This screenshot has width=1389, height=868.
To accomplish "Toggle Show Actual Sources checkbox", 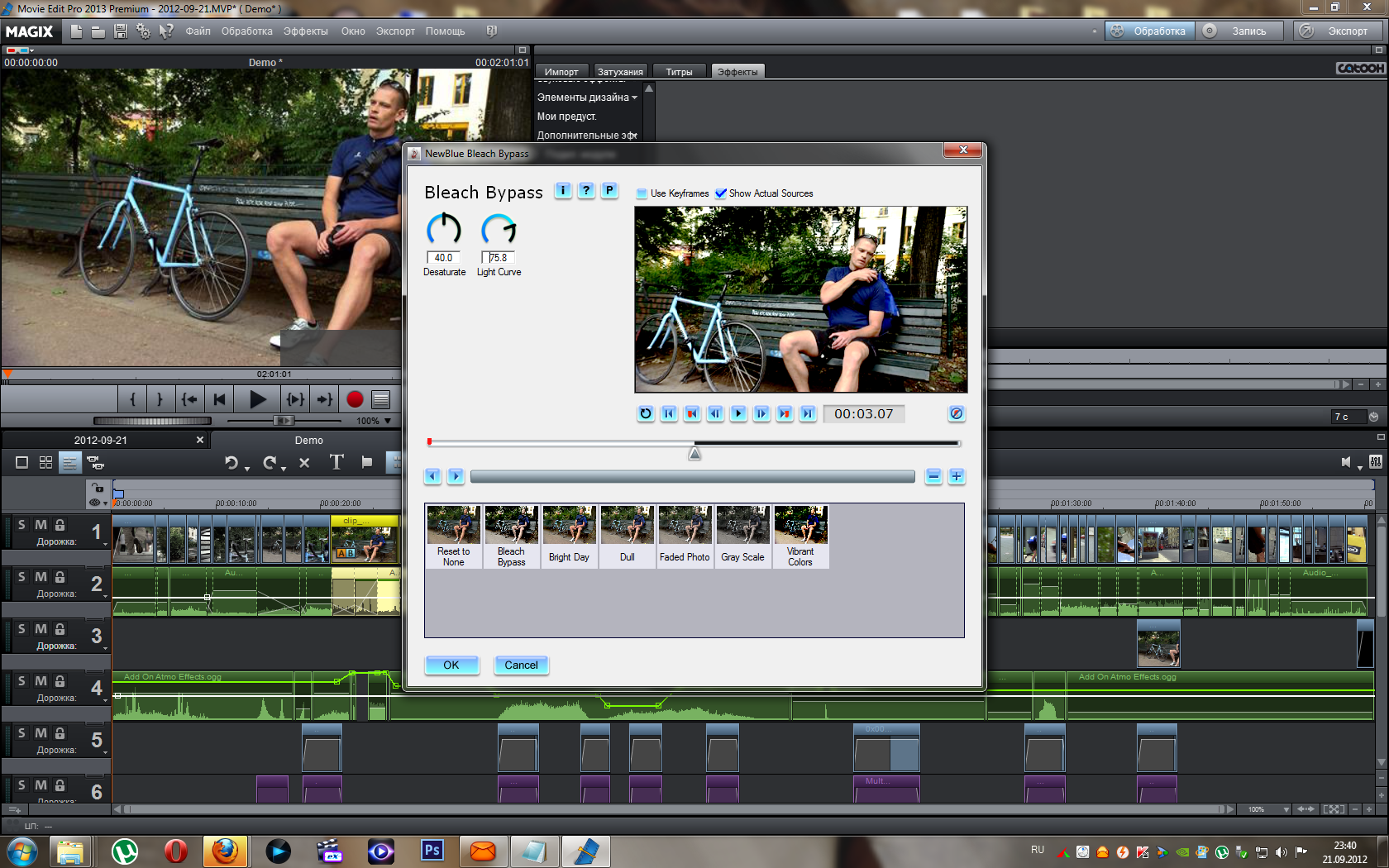I will coord(721,193).
